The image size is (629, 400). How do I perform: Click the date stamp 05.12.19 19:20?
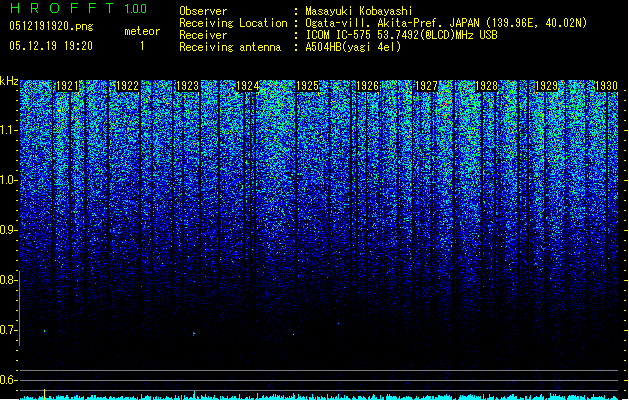pyautogui.click(x=51, y=46)
